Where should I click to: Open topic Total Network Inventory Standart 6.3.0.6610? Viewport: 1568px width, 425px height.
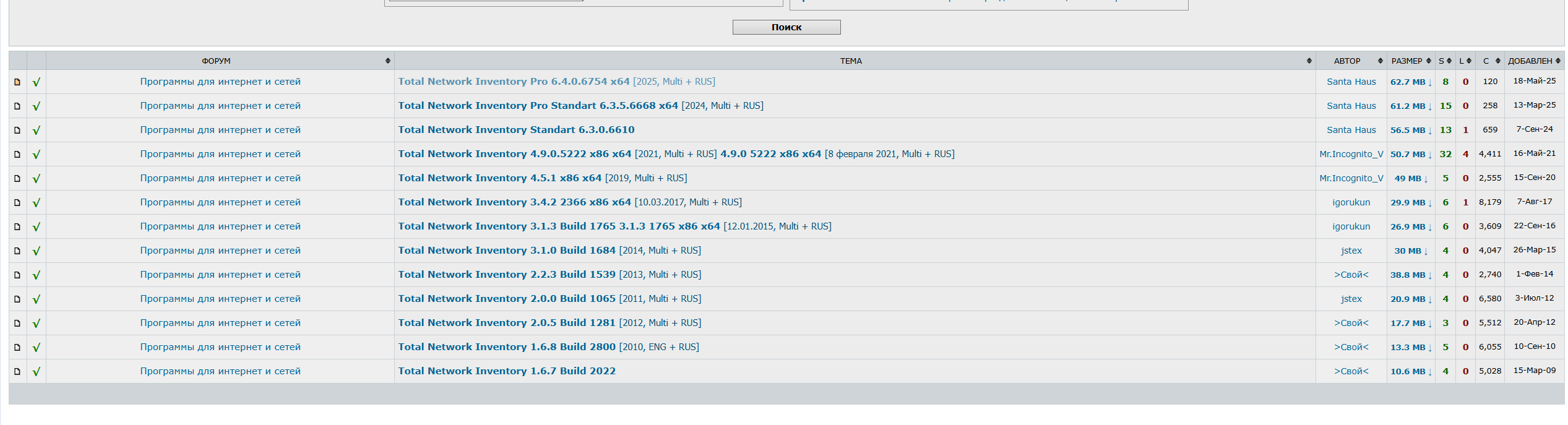click(x=516, y=130)
